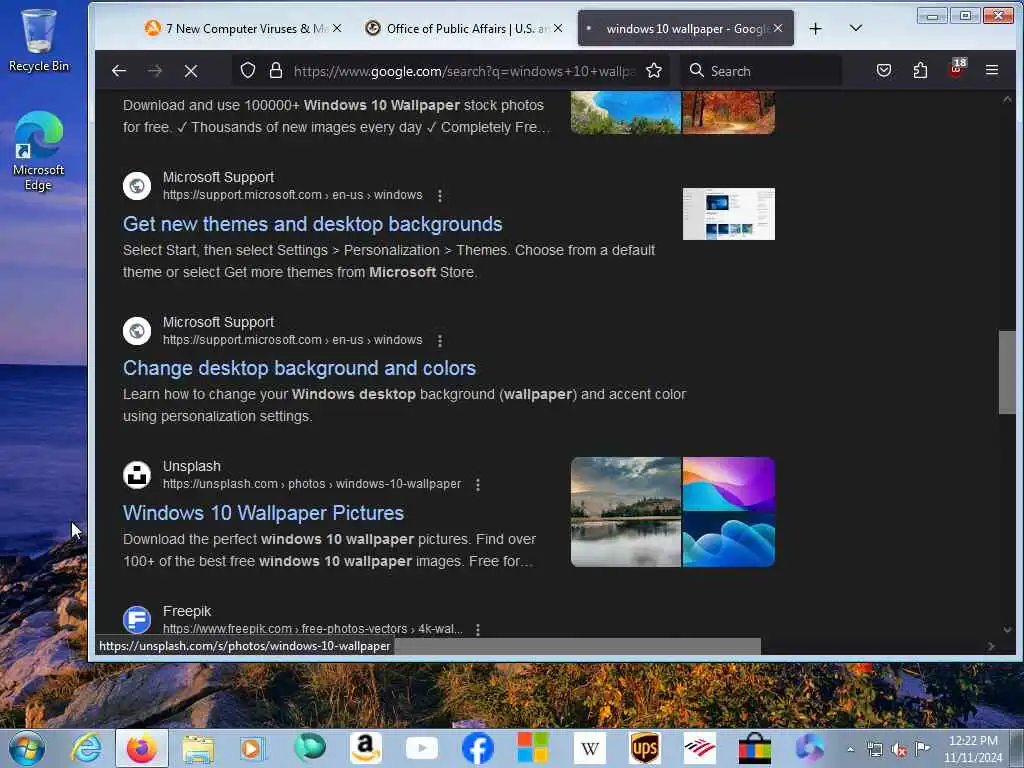Image resolution: width=1024 pixels, height=768 pixels.
Task: Open the Windows Start menu orb
Action: 27,748
